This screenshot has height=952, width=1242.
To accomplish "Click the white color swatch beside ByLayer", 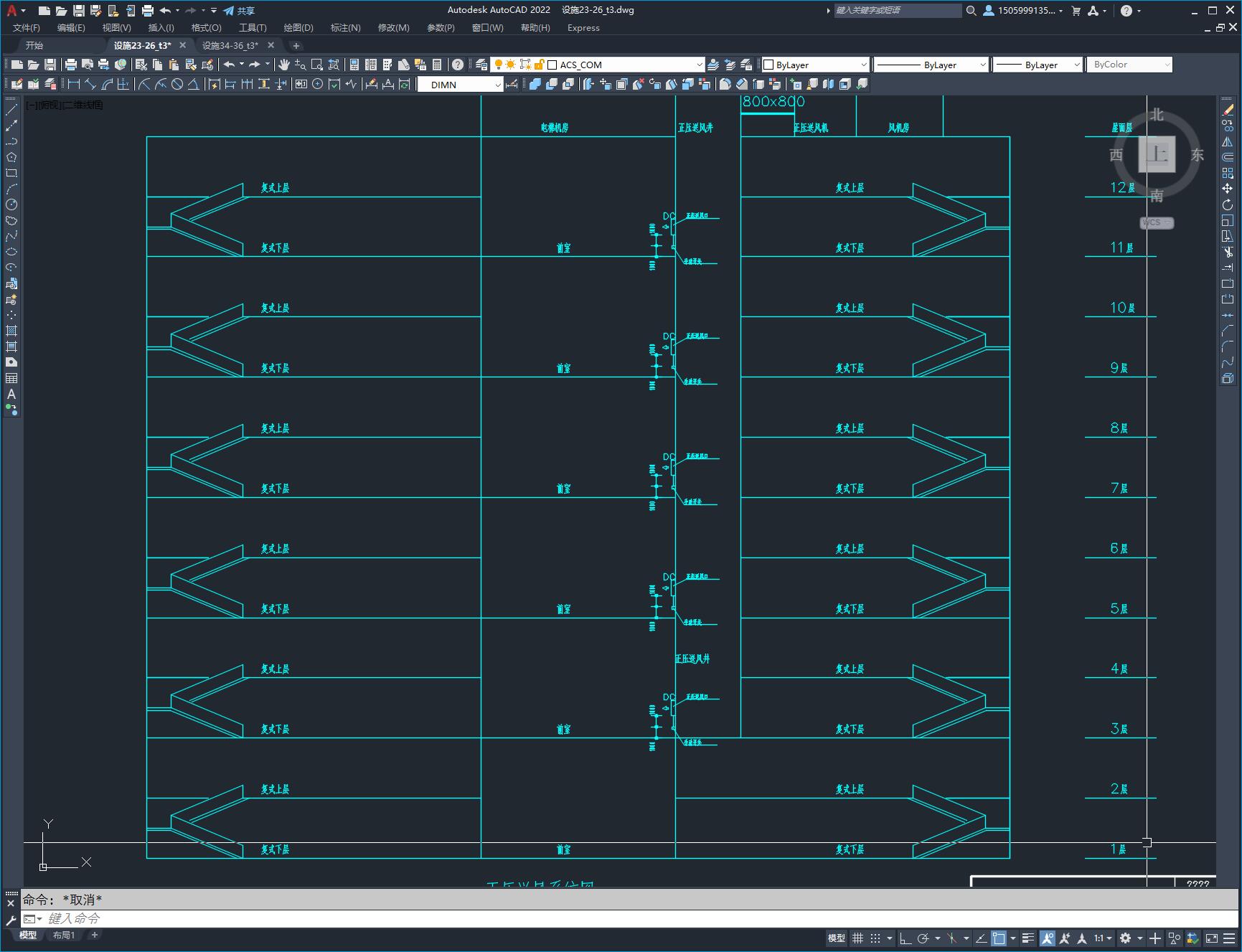I will pos(768,65).
